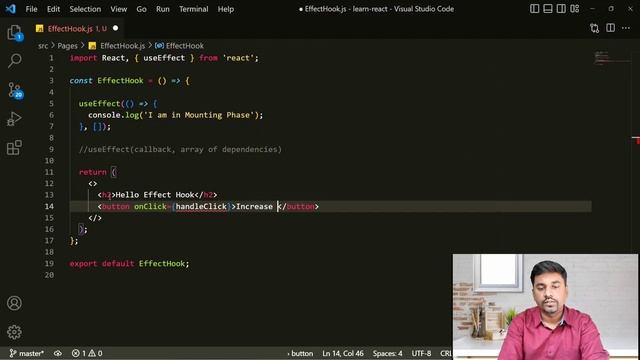Click the word 'Increase' in button text

coord(254,207)
